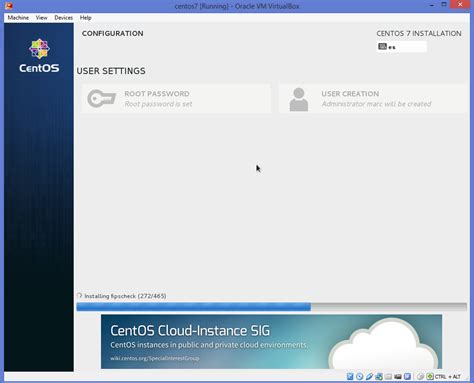This screenshot has height=383, width=474.
Task: Click the shared folders status icon
Action: click(388, 377)
